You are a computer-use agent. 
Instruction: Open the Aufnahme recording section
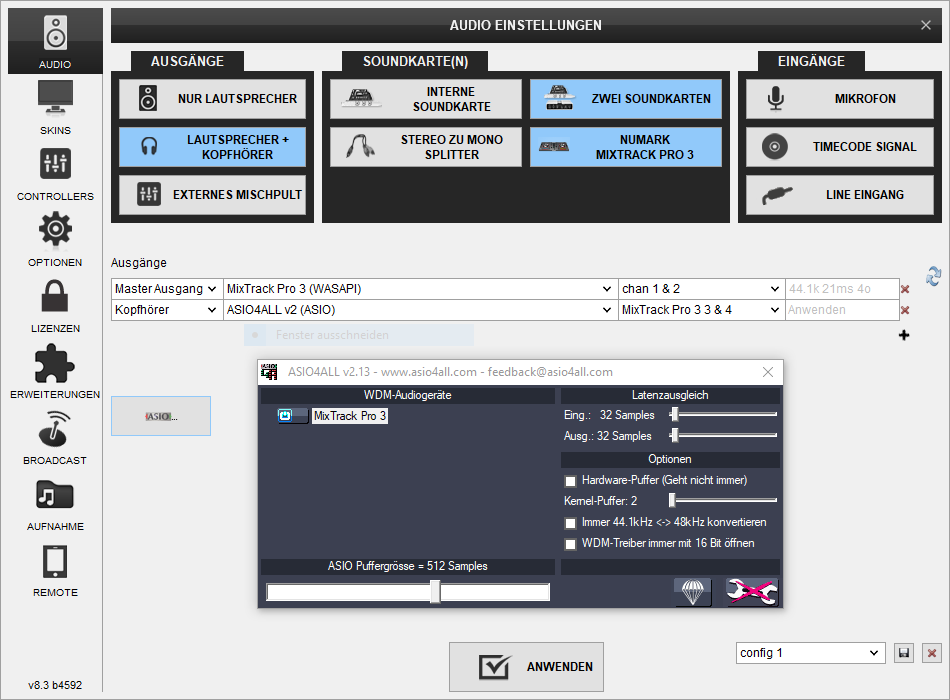[55, 504]
